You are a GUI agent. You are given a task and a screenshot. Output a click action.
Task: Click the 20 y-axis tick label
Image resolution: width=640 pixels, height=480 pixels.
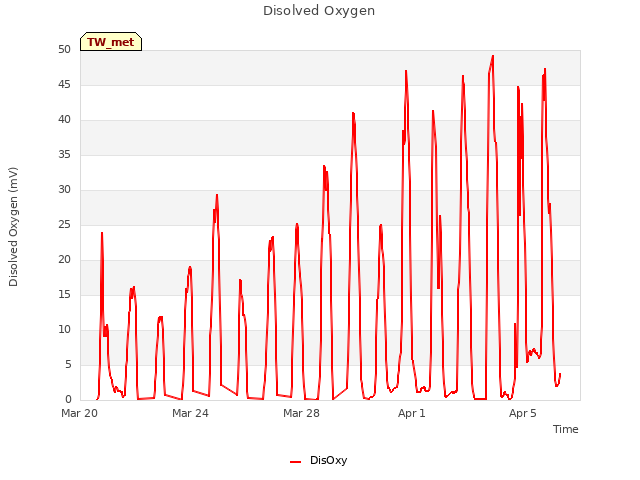(x=64, y=260)
